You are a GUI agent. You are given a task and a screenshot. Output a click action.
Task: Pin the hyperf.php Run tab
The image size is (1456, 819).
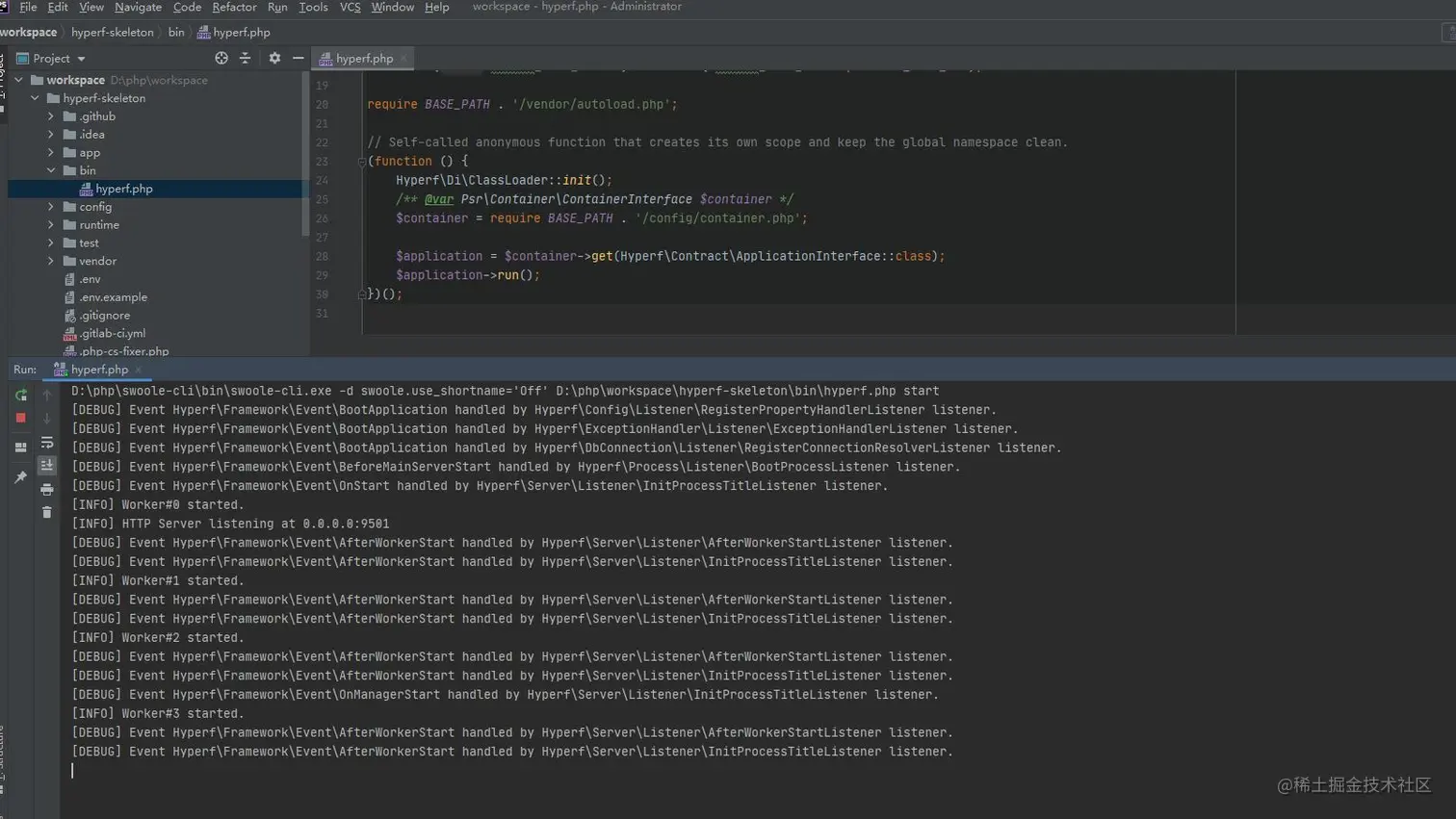[20, 477]
